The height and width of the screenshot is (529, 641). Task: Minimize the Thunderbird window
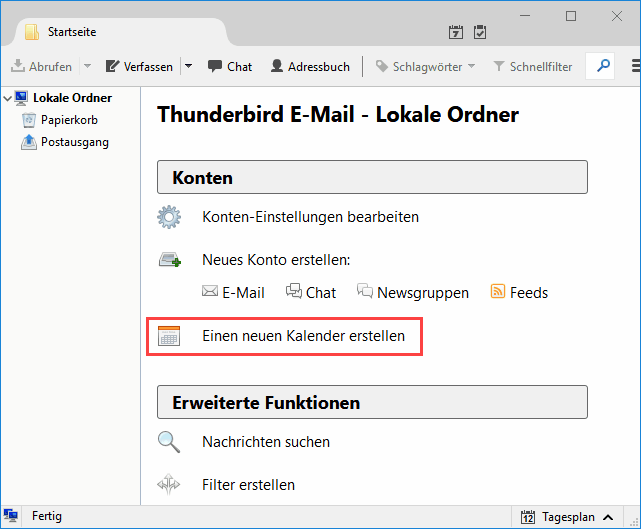click(x=525, y=16)
